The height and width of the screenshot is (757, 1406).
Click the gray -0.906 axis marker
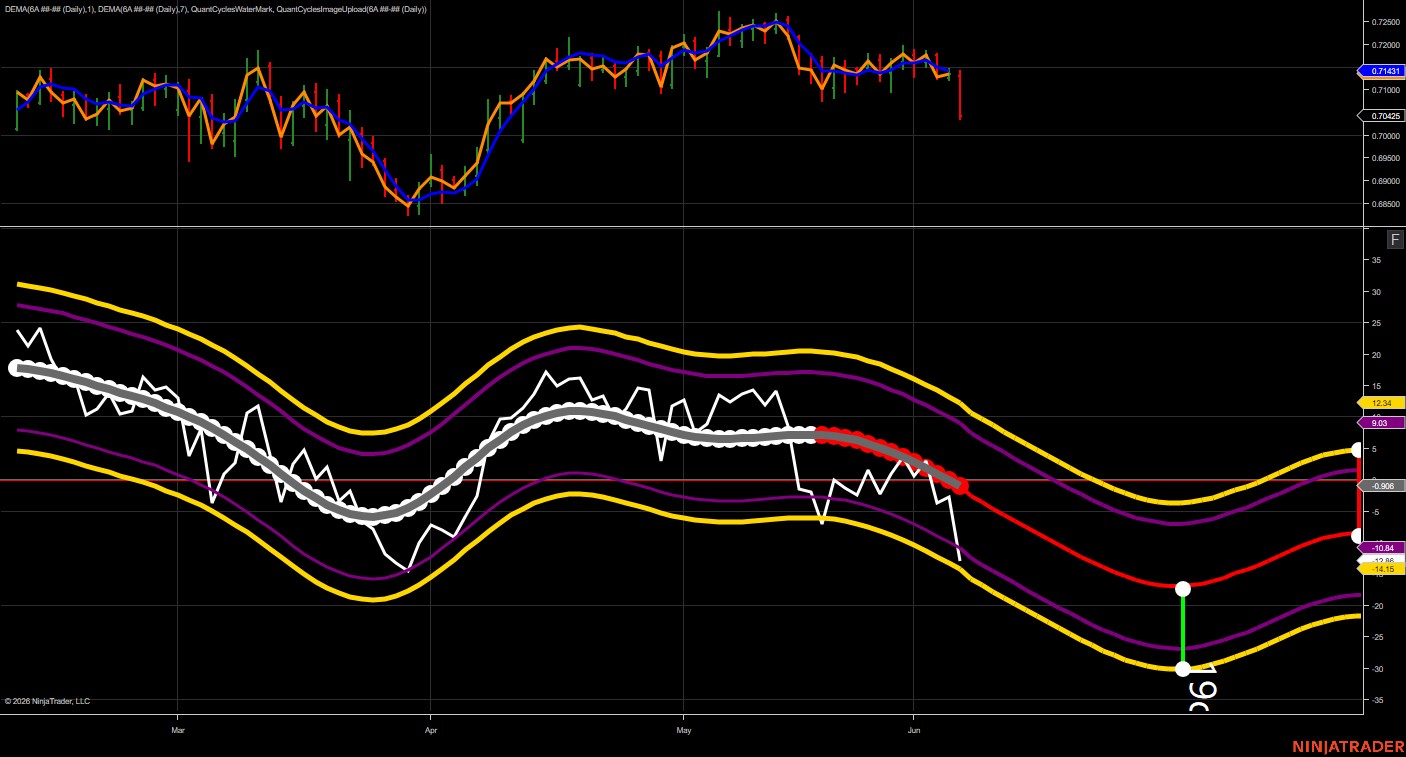pos(1382,486)
